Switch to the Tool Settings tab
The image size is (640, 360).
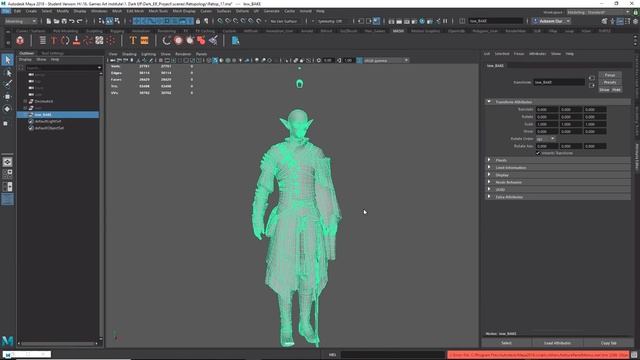click(52, 53)
